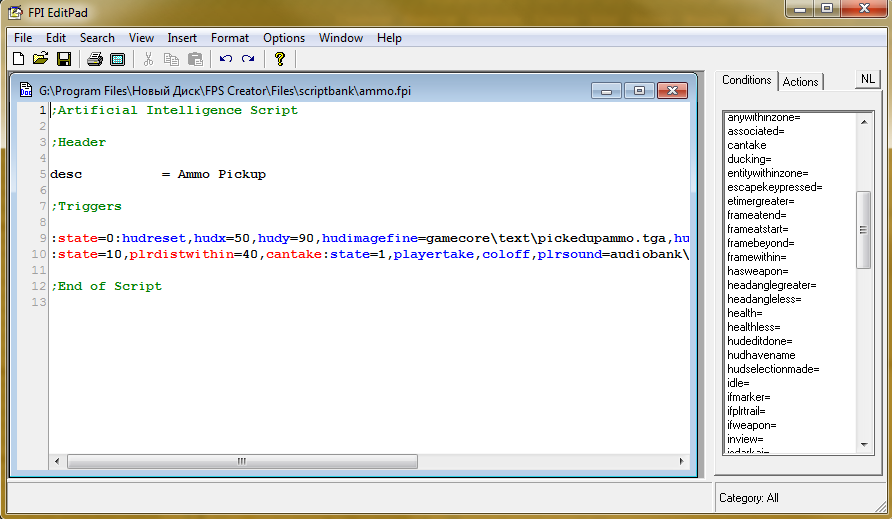Select hudhavename condition
The width and height of the screenshot is (892, 519).
pyautogui.click(x=761, y=355)
